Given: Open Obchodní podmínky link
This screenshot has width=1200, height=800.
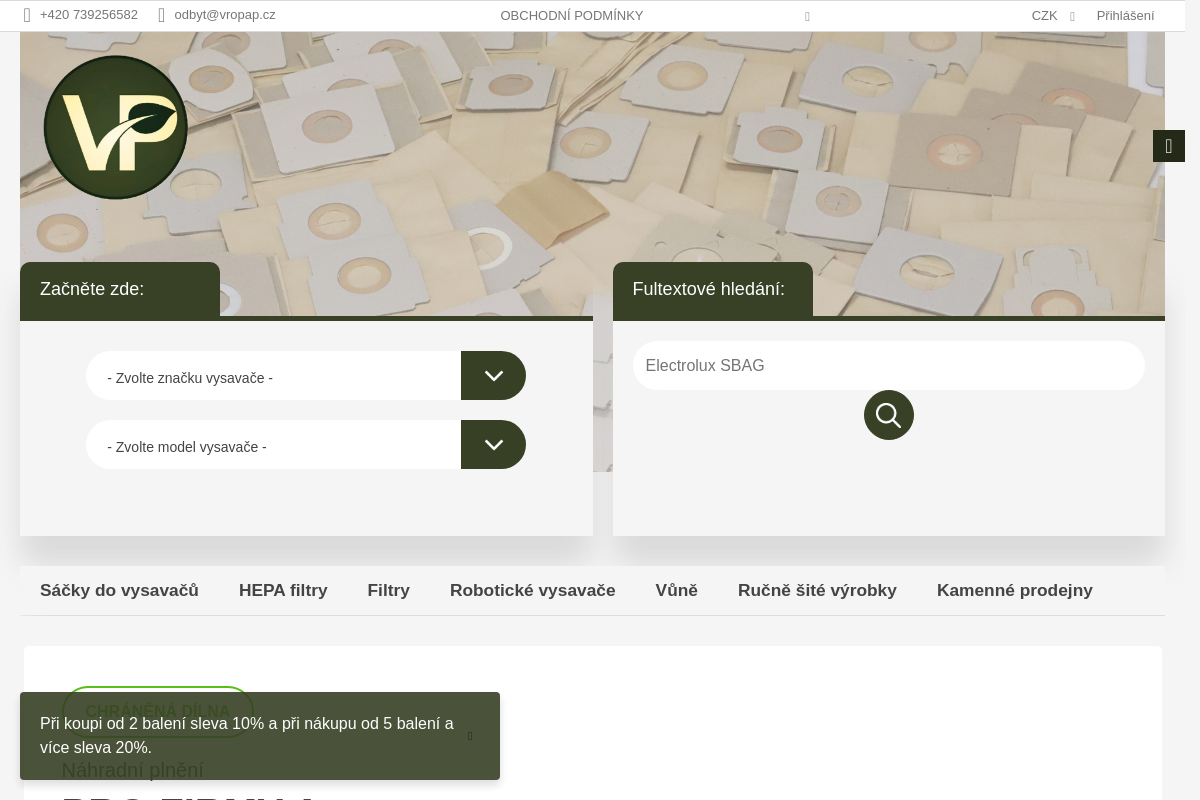Looking at the screenshot, I should [x=572, y=16].
